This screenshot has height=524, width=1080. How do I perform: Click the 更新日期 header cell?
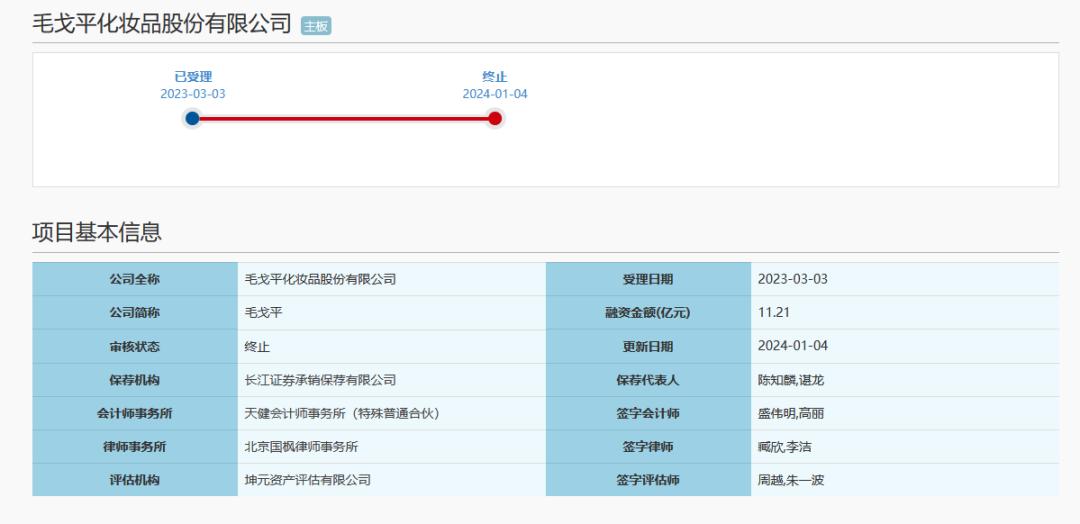[x=648, y=346]
